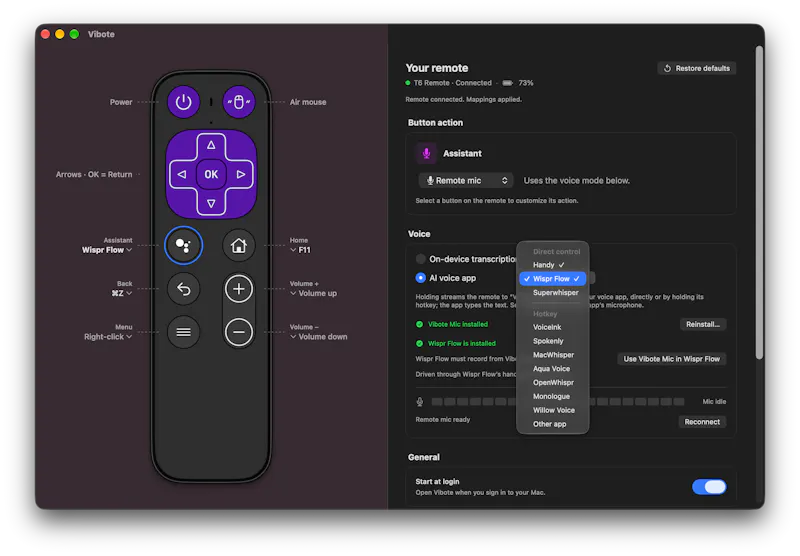The height and width of the screenshot is (556, 800).
Task: Select the Home button on the remote
Action: point(239,245)
